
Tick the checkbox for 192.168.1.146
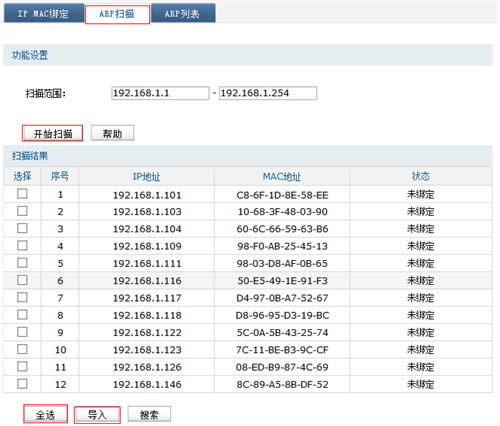(22, 384)
